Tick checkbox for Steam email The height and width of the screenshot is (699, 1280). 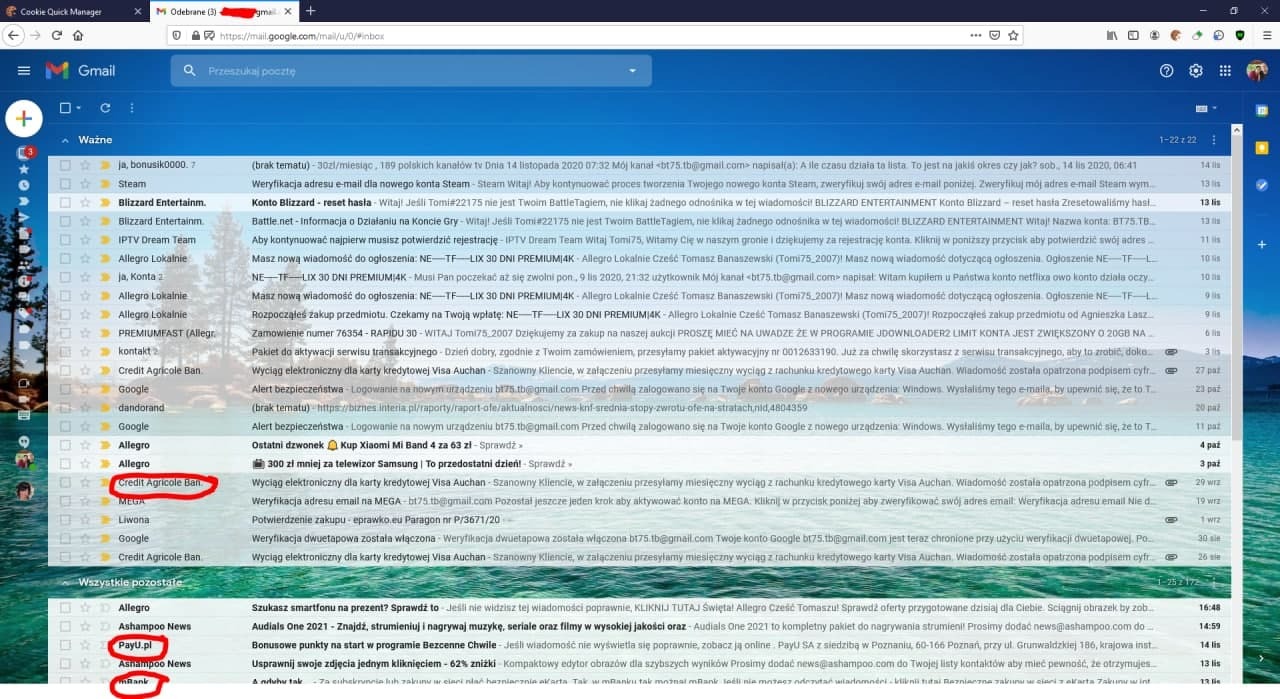point(65,184)
